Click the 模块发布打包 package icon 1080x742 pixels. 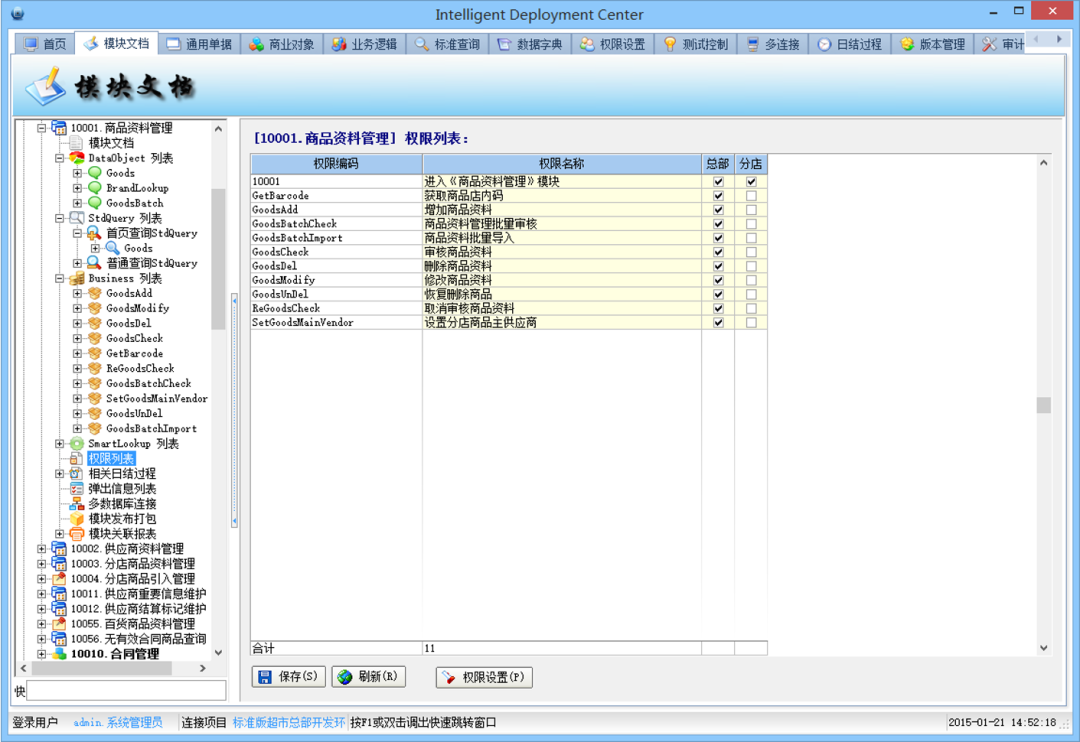click(76, 519)
